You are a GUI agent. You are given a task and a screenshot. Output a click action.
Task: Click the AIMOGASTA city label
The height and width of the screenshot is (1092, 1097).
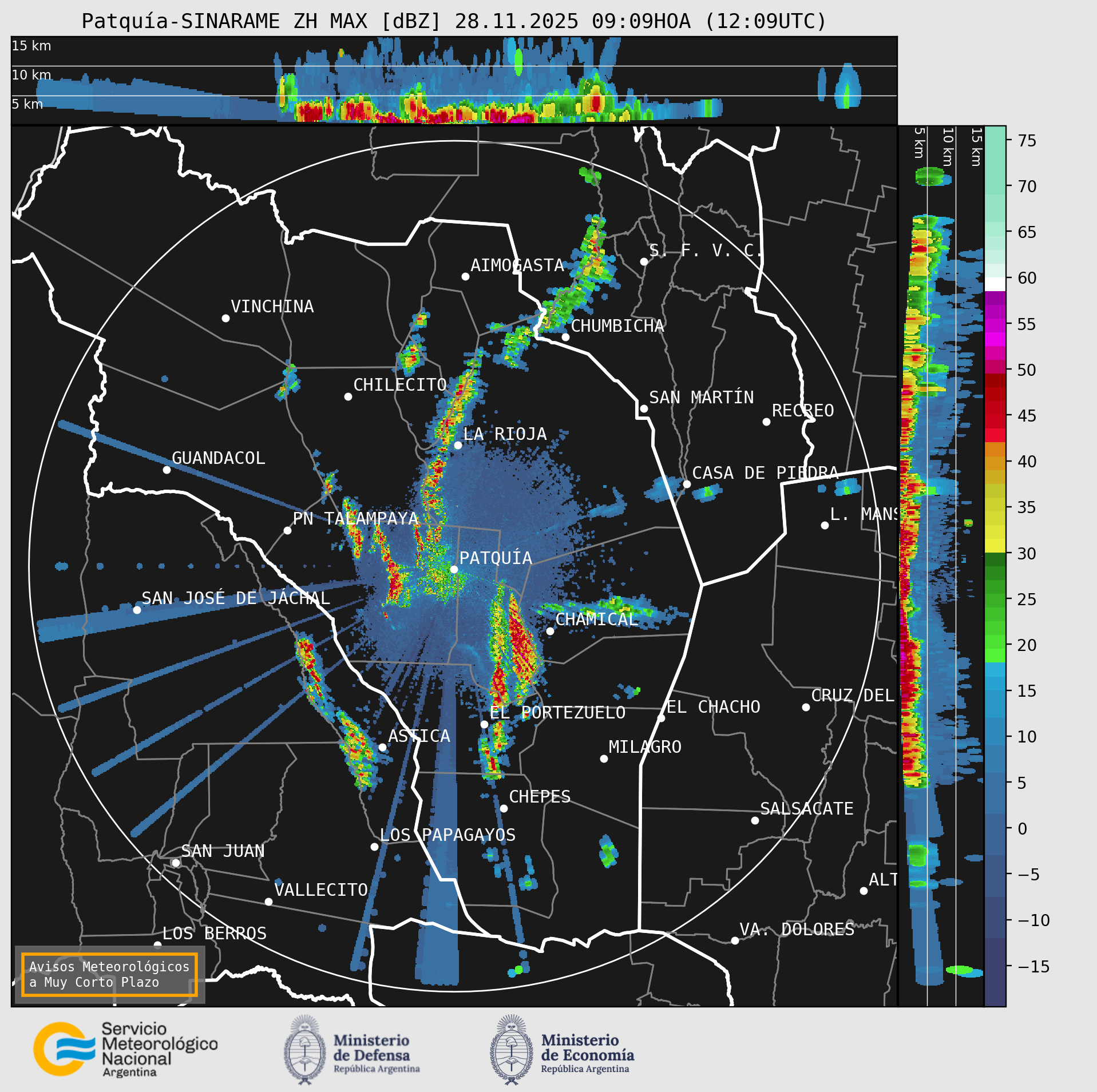pos(517,265)
